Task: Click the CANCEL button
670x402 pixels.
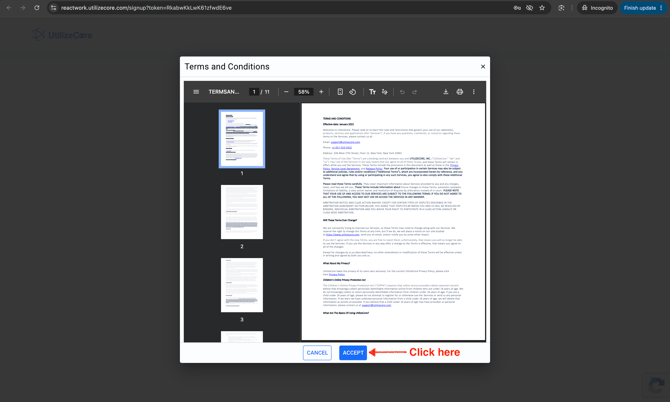Action: point(317,353)
